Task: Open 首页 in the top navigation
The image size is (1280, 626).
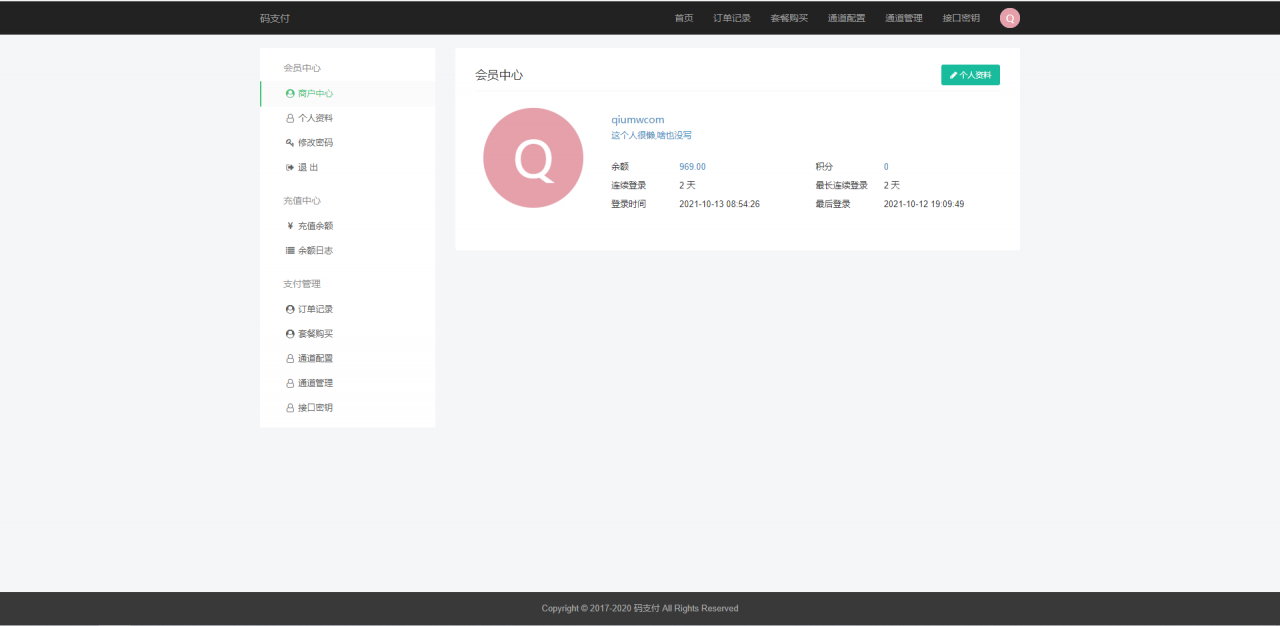Action: (684, 18)
